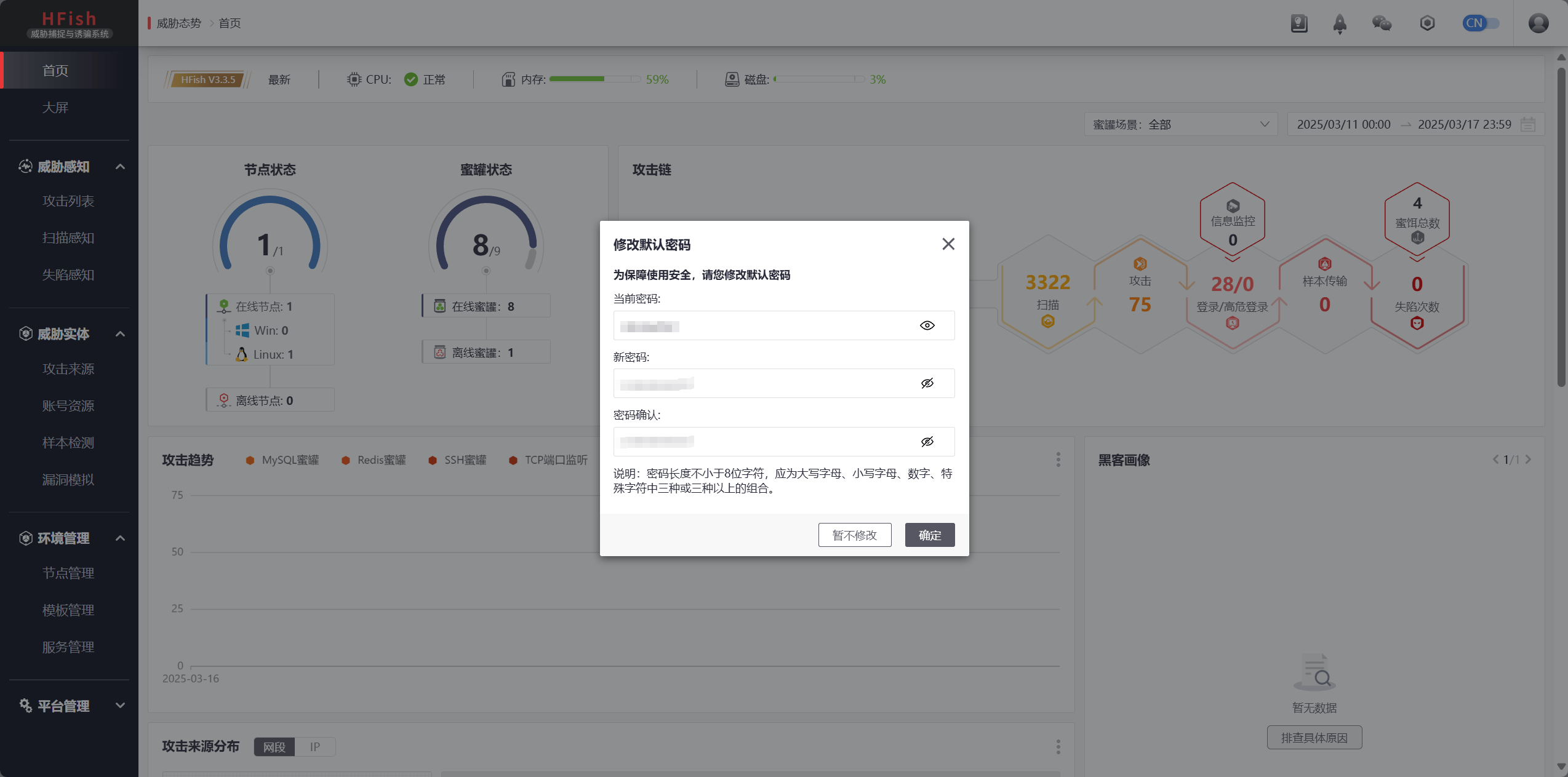The height and width of the screenshot is (777, 1568).
Task: Click the user avatar icon
Action: coord(1538,23)
